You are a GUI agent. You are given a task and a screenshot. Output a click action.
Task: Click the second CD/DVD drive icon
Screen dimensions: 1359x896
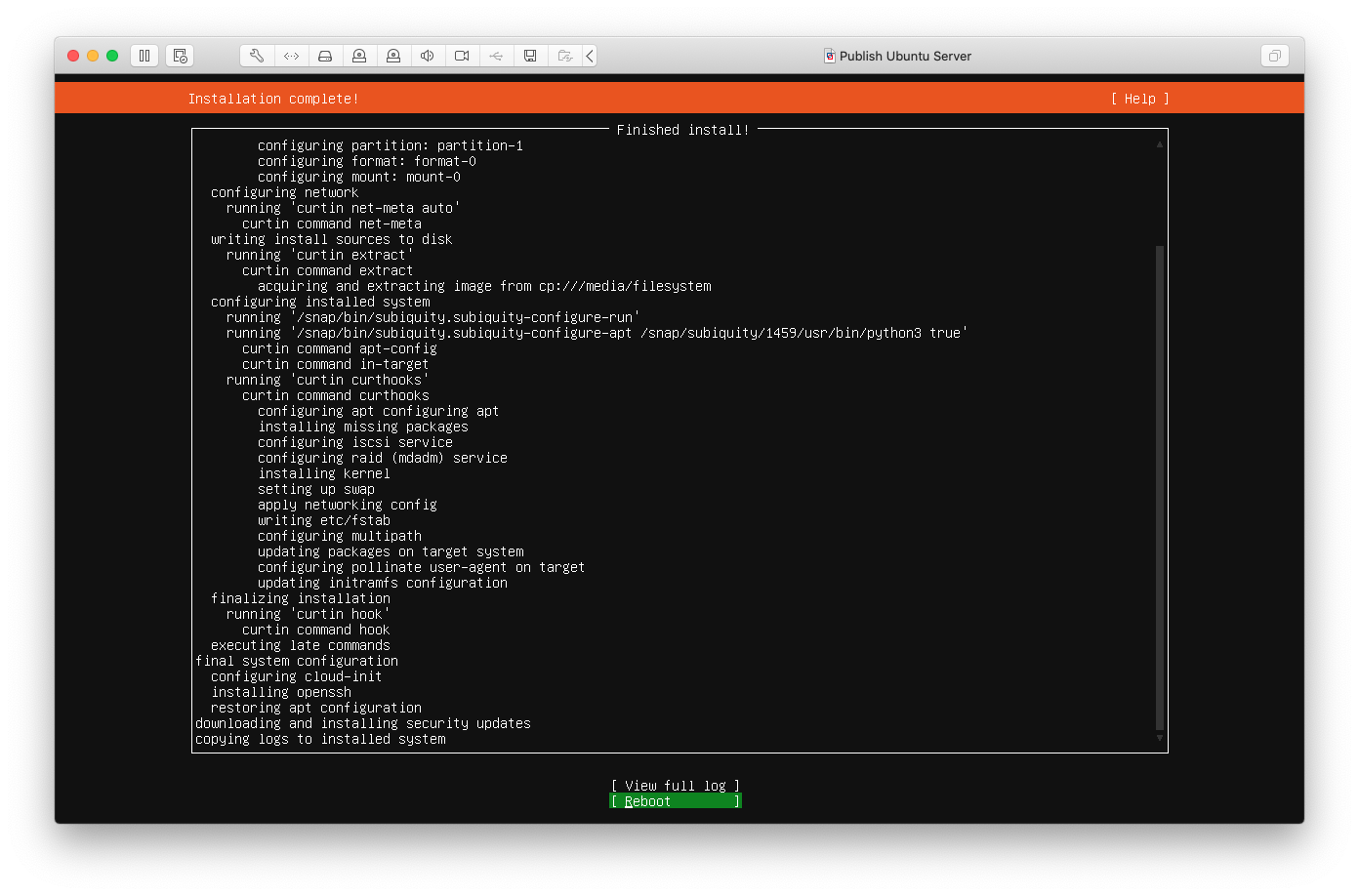point(393,56)
